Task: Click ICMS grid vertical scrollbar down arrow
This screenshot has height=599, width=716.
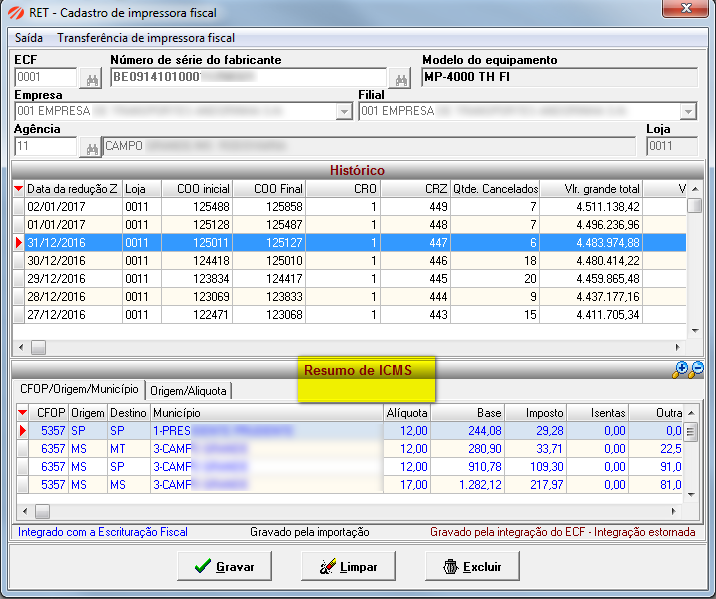Action: pos(691,494)
